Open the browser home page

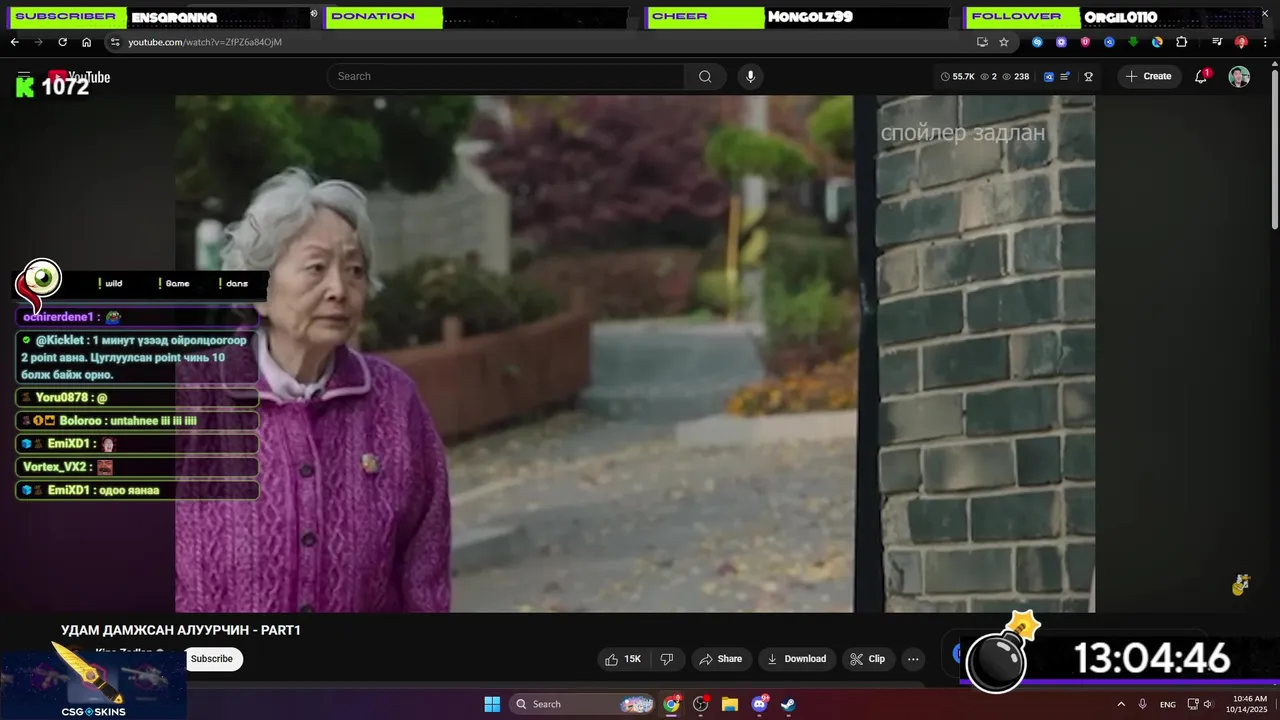click(x=86, y=42)
